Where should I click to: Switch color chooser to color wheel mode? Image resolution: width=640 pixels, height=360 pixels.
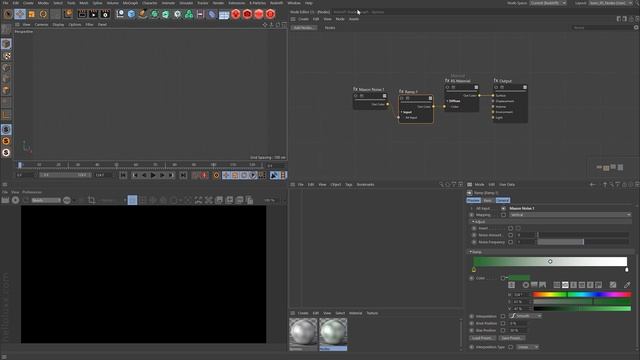tap(526, 285)
